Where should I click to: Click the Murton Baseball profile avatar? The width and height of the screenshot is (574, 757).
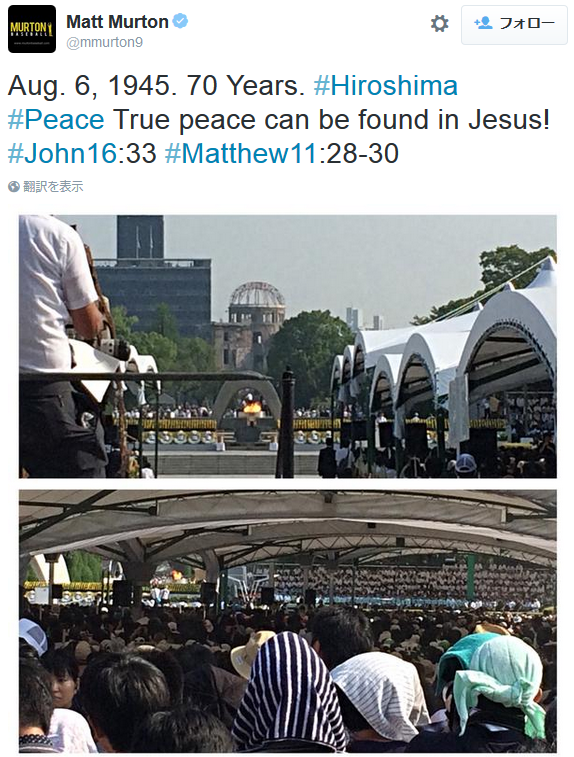[x=32, y=29]
